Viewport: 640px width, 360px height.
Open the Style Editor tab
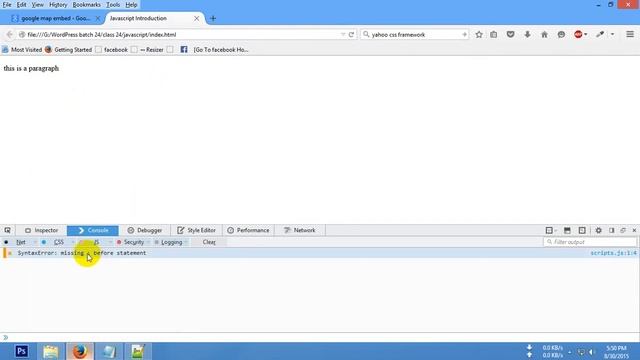pyautogui.click(x=196, y=230)
